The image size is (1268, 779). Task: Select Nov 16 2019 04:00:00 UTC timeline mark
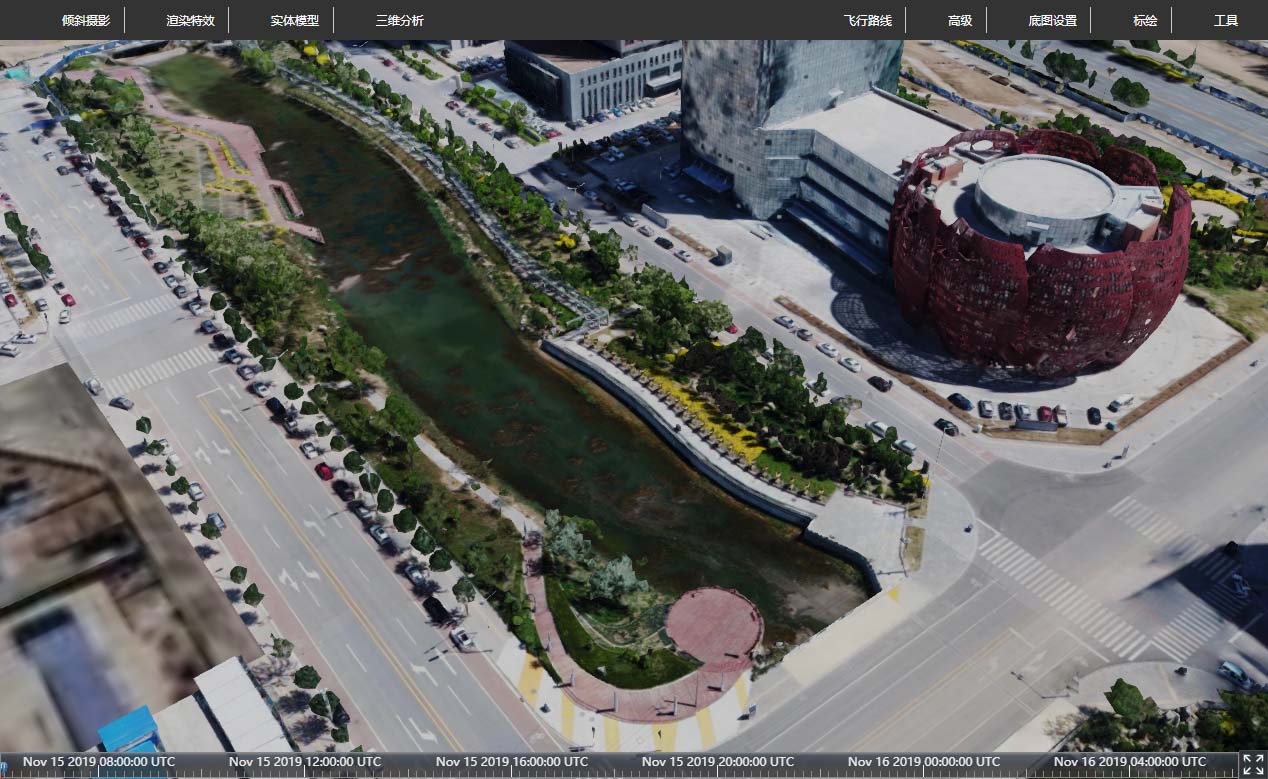coord(1130,761)
